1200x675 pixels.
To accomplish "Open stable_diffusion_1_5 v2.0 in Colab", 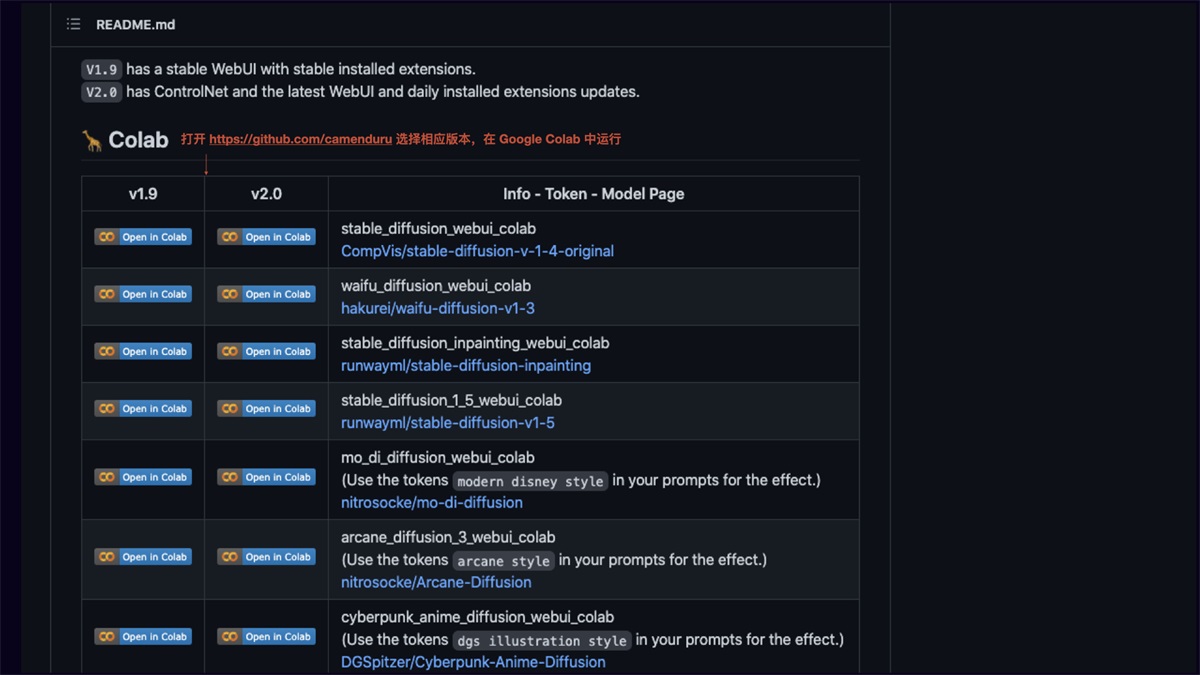I will point(266,408).
